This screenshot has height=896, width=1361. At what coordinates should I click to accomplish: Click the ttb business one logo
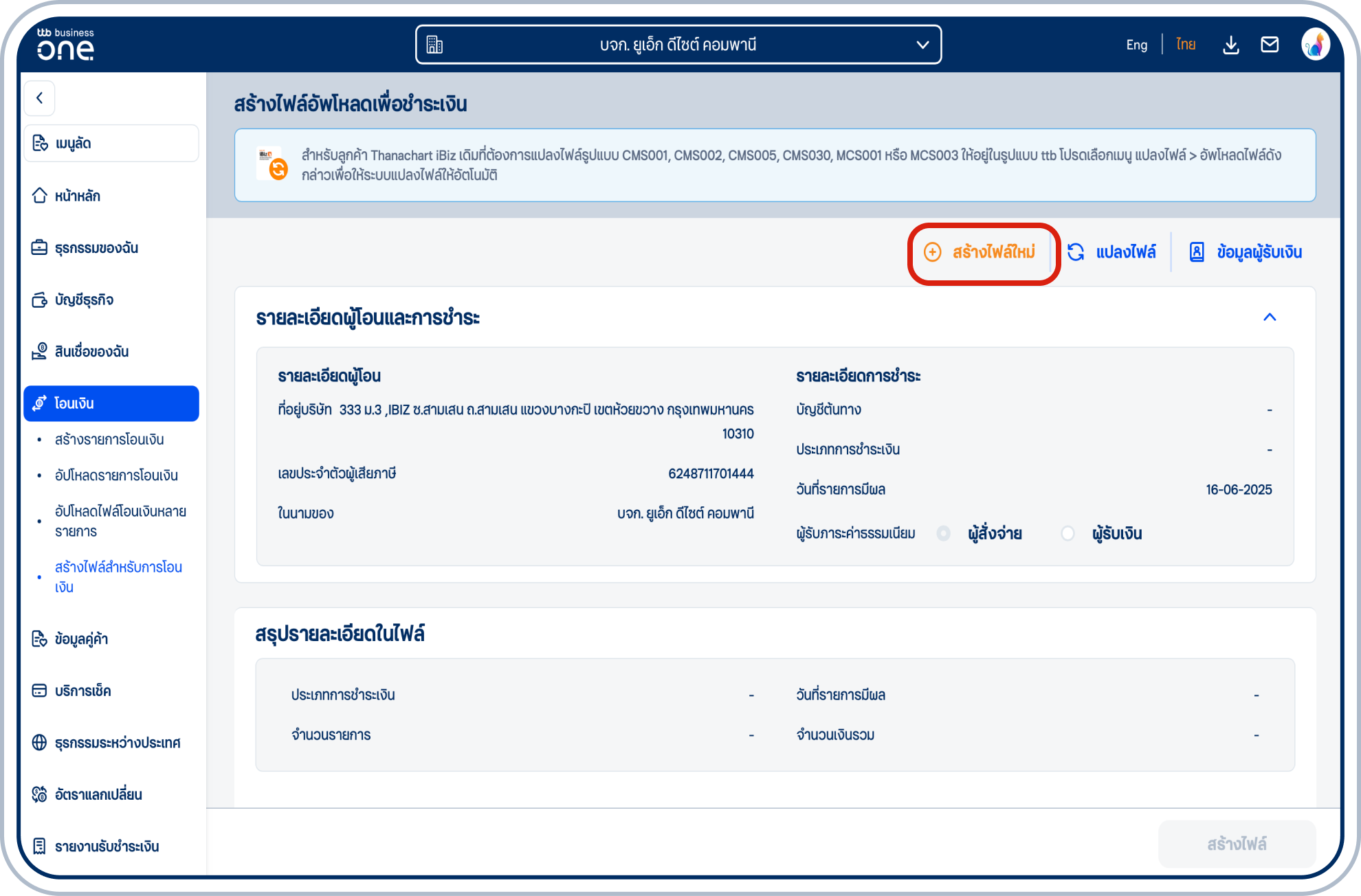65,45
